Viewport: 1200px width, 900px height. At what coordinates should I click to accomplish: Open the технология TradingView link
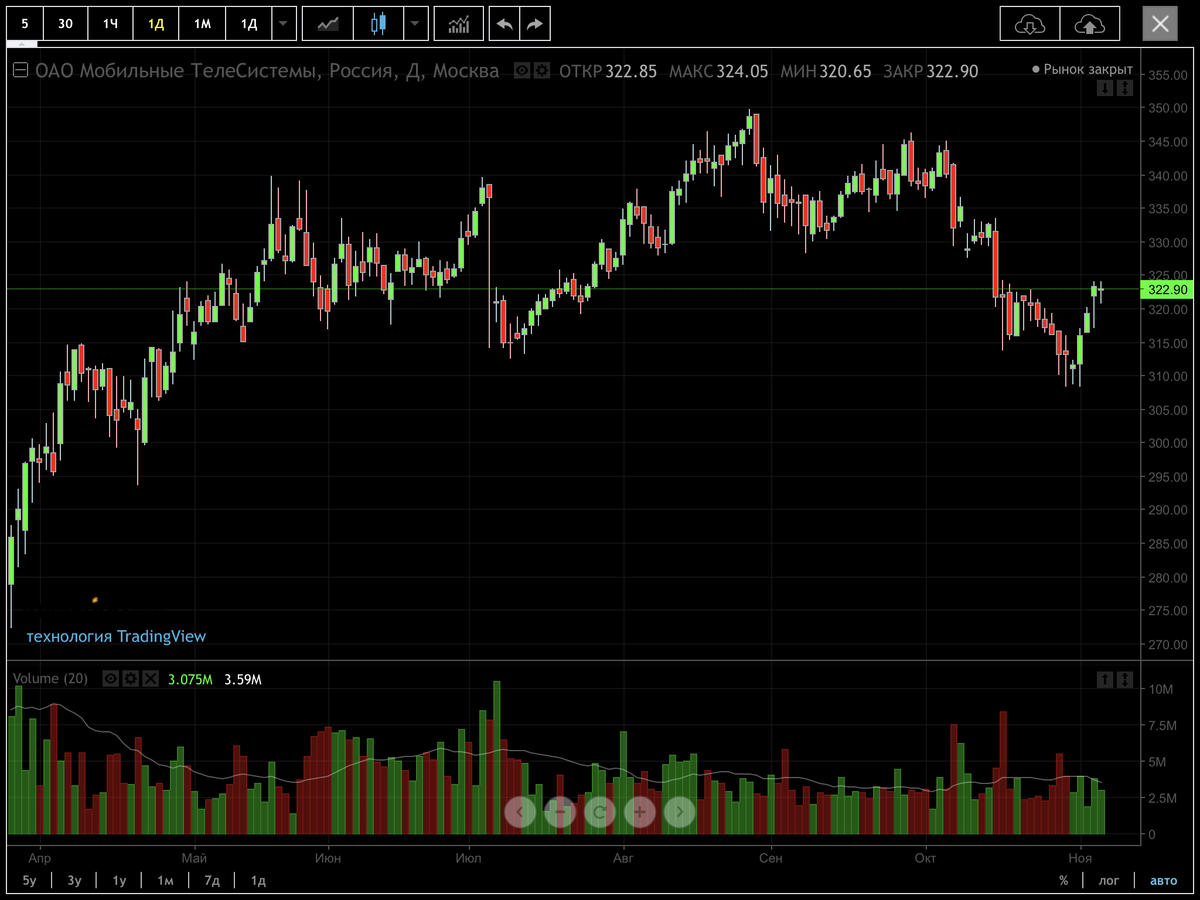tap(116, 636)
